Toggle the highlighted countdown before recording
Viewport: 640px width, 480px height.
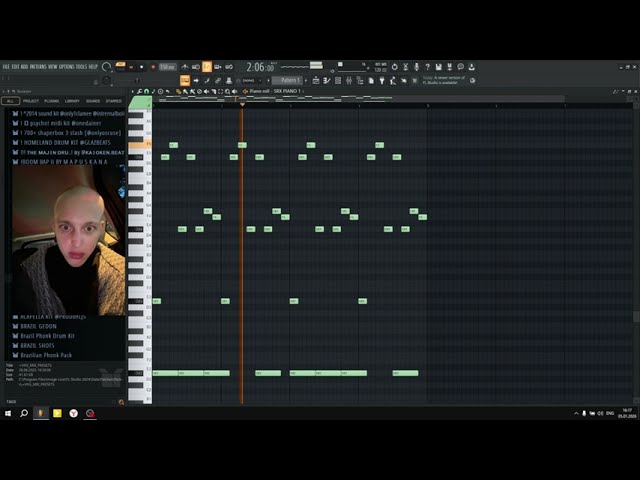(207, 67)
